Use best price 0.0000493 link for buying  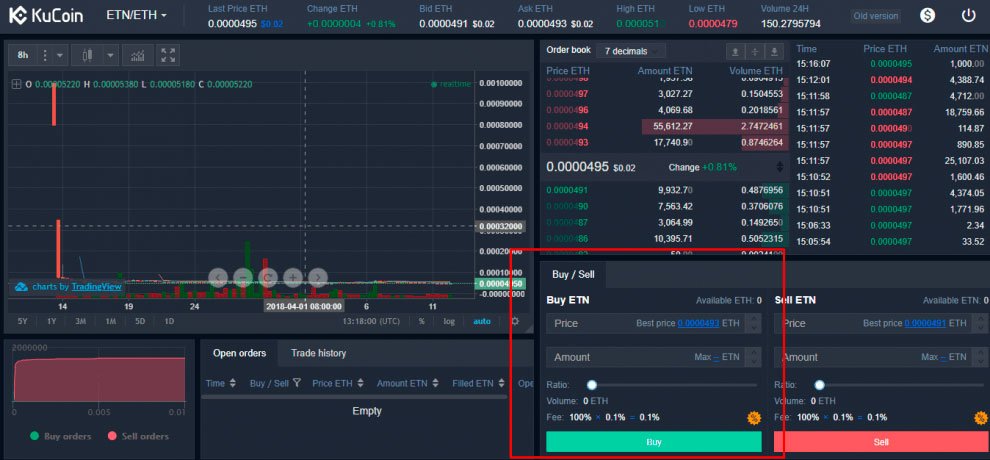pos(698,323)
